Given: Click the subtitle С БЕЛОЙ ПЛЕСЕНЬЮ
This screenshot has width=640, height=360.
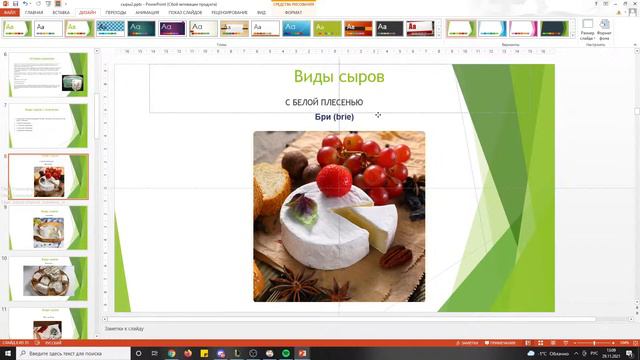Looking at the screenshot, I should coord(324,102).
